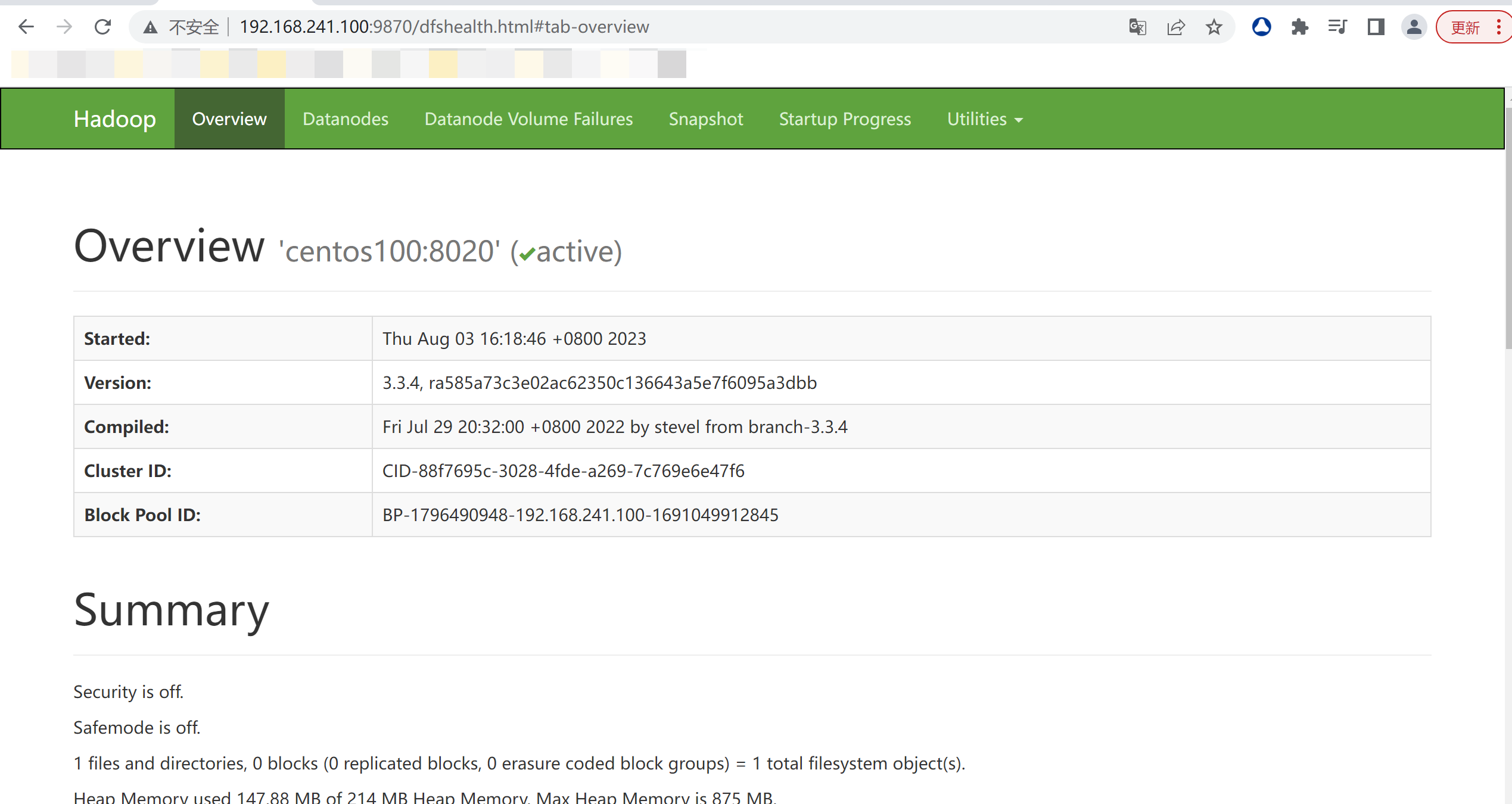The height and width of the screenshot is (804, 1512).
Task: Go forward with the browser arrow
Action: (x=64, y=27)
